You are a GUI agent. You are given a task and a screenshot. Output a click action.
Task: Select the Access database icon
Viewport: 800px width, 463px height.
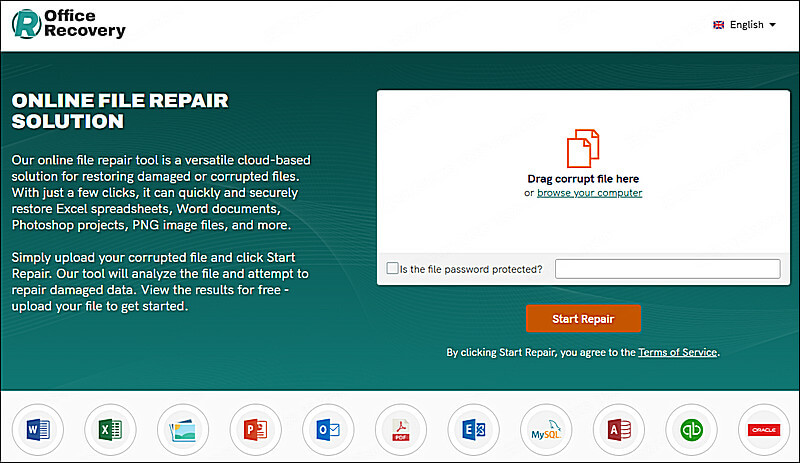pyautogui.click(x=619, y=429)
